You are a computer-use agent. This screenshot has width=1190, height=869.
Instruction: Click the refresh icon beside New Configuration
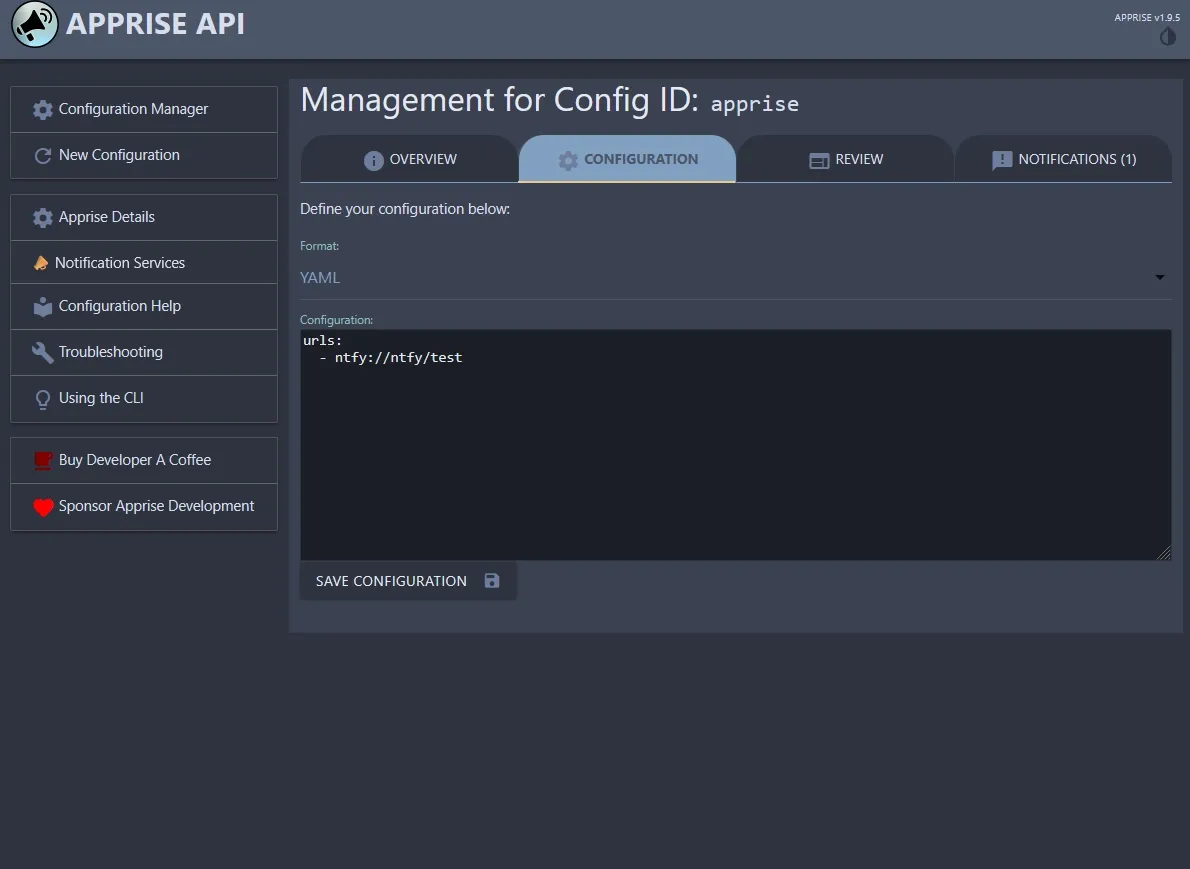click(42, 155)
